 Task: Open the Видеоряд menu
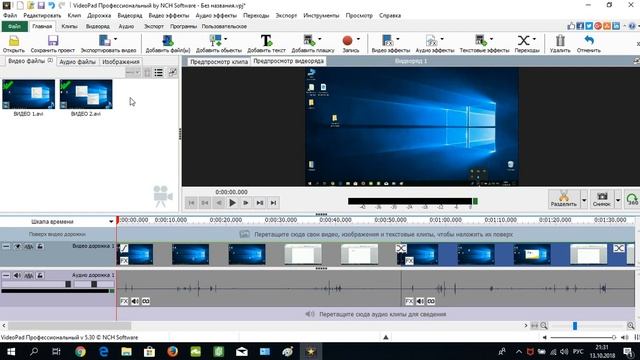point(130,15)
